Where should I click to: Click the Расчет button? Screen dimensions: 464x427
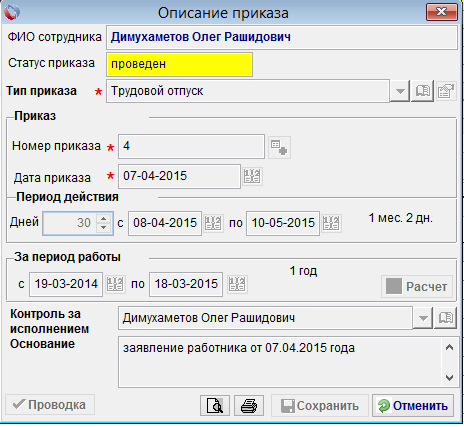[x=417, y=286]
